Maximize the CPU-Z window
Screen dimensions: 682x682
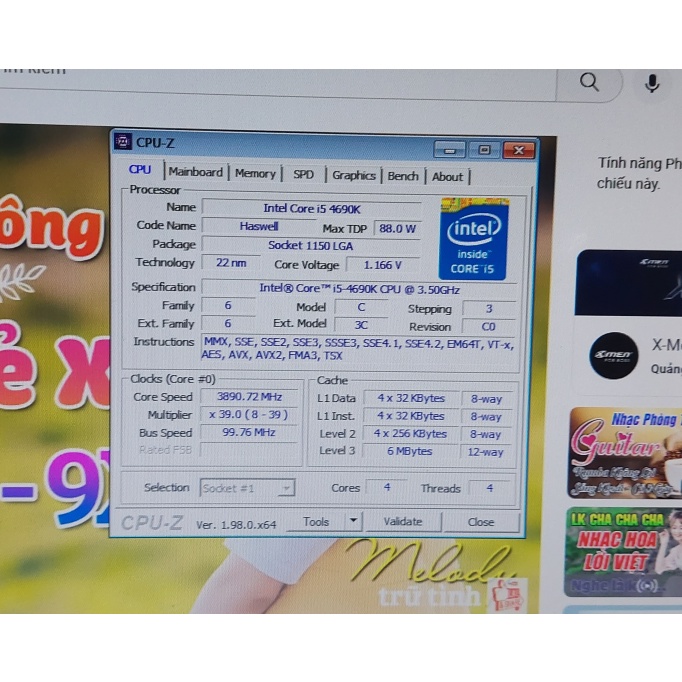(x=484, y=150)
